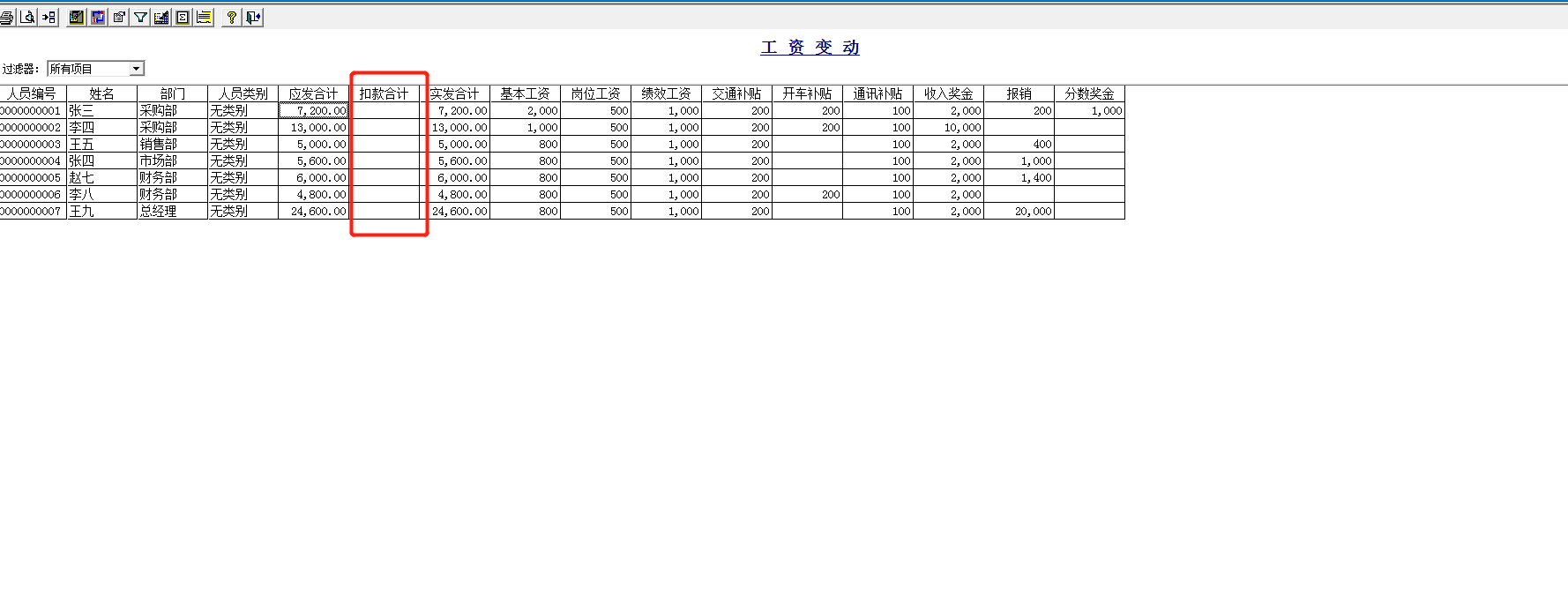Click 应发合计 value 7,200.00 for 张三
This screenshot has height=589, width=1568.
coord(313,110)
